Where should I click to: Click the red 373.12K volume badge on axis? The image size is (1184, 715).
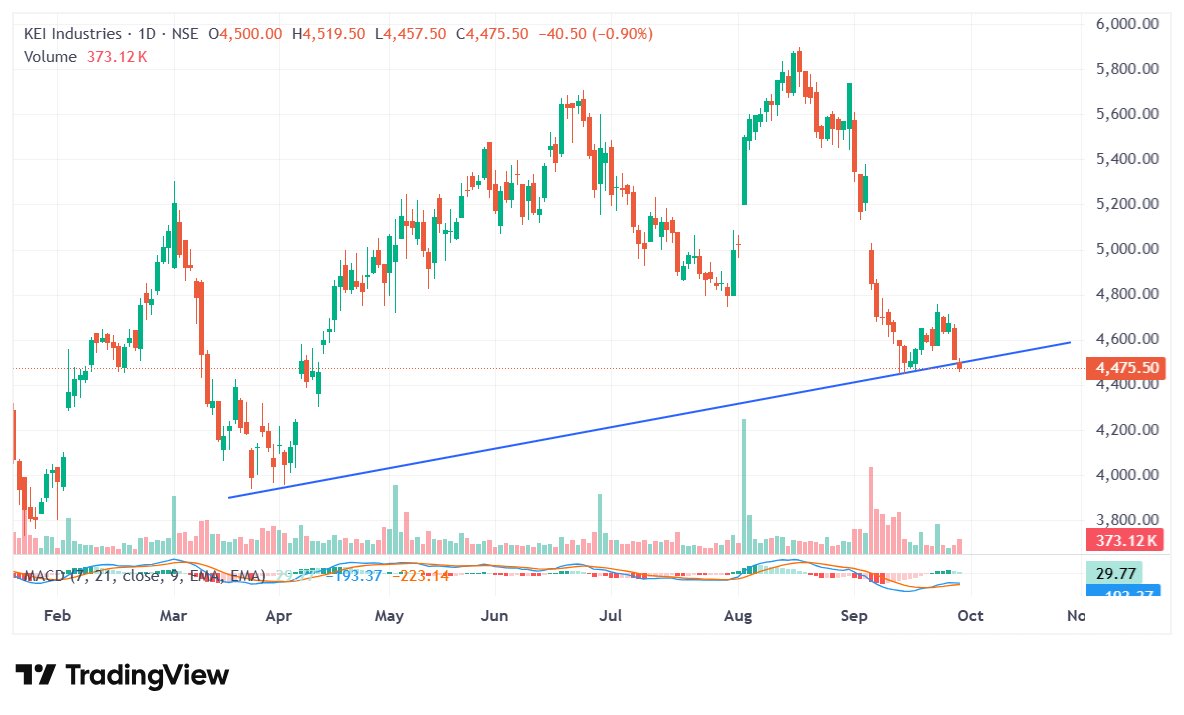coord(1124,541)
